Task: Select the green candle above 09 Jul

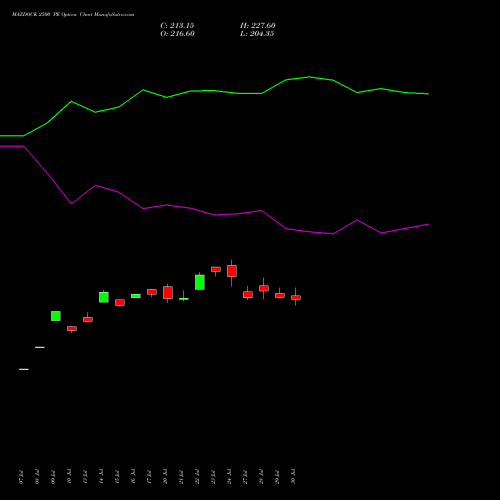Action: click(56, 316)
